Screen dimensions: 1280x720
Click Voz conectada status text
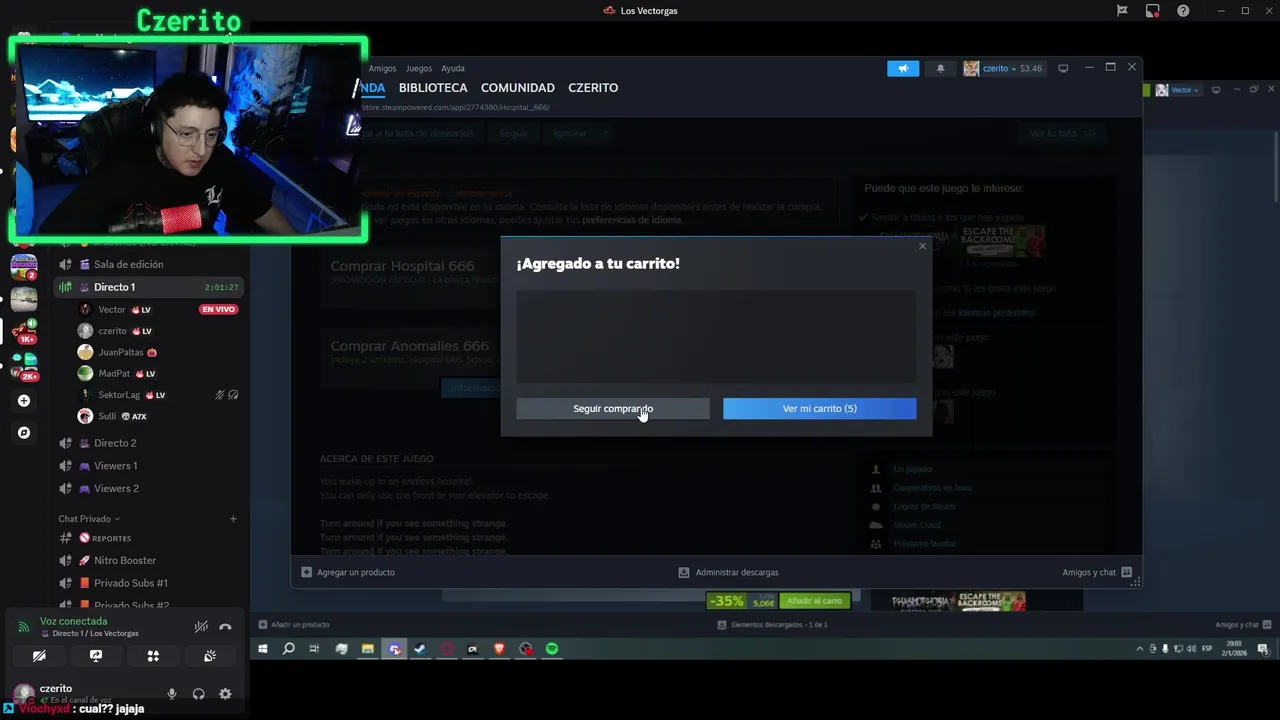coord(73,621)
